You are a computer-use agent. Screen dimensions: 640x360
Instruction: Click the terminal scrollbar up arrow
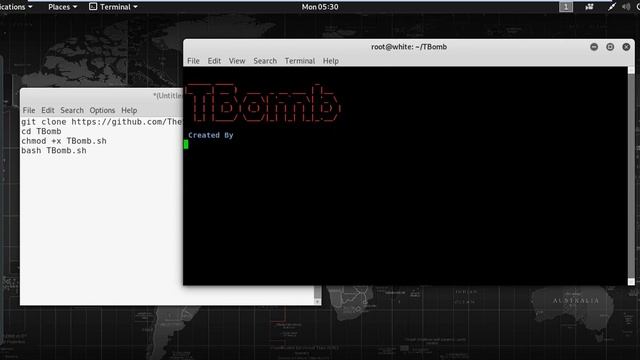pyautogui.click(x=631, y=70)
